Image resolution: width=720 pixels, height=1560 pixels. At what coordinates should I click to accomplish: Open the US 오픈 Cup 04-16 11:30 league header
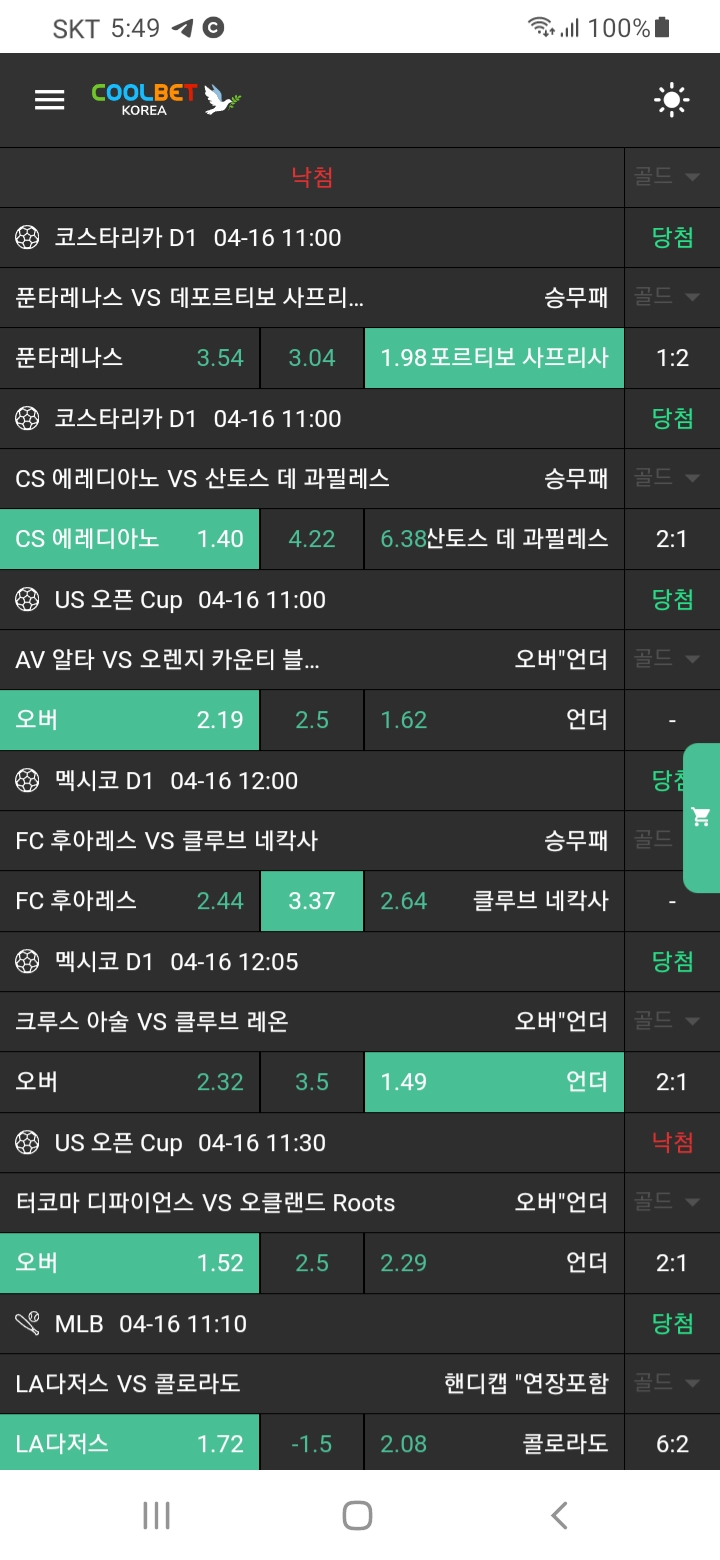190,1142
